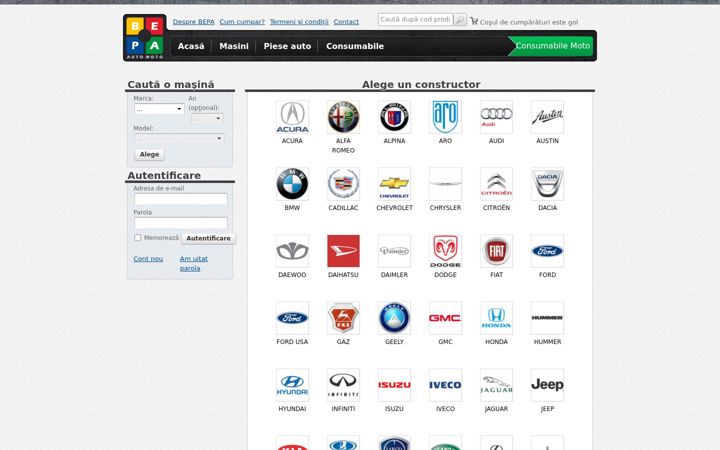Open the Am uitat parola link
The height and width of the screenshot is (450, 720).
(194, 264)
